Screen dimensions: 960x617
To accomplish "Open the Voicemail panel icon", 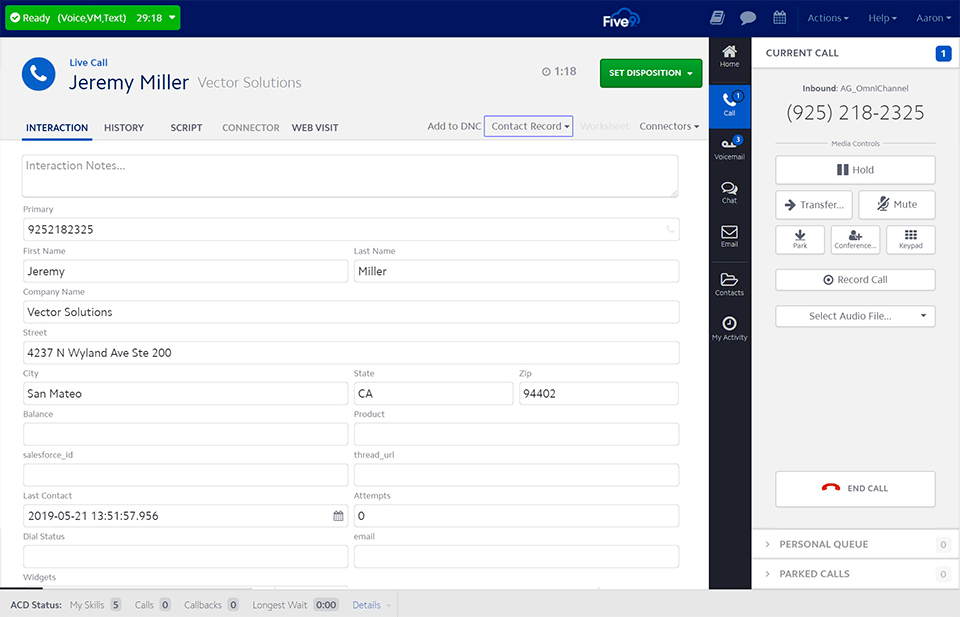I will pyautogui.click(x=729, y=147).
